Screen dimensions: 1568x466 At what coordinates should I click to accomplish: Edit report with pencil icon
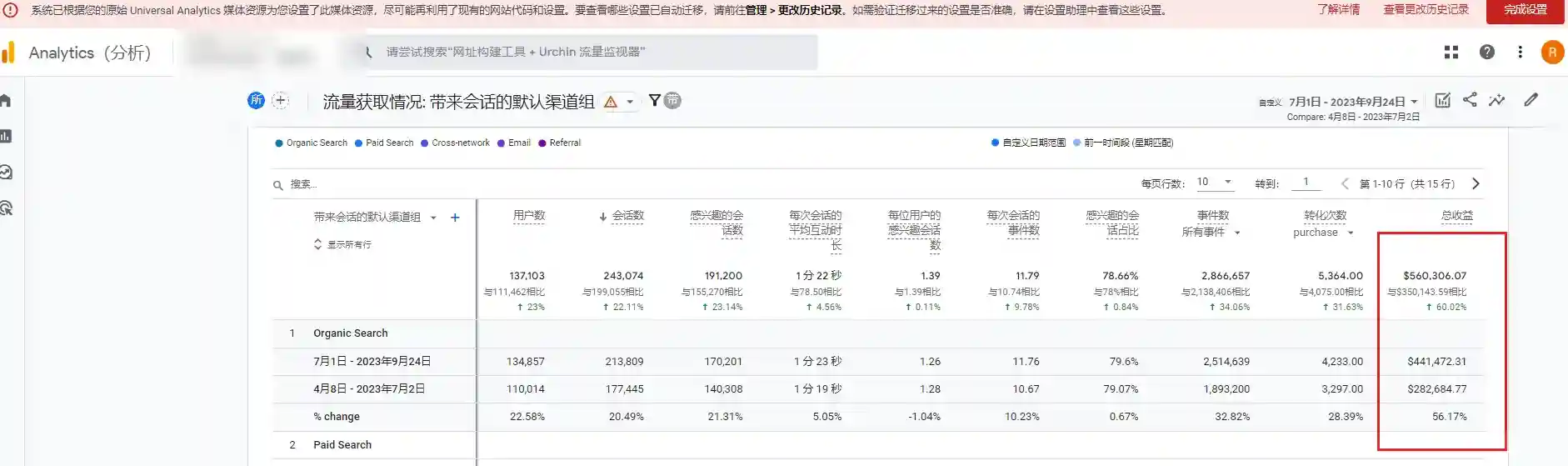coord(1531,100)
